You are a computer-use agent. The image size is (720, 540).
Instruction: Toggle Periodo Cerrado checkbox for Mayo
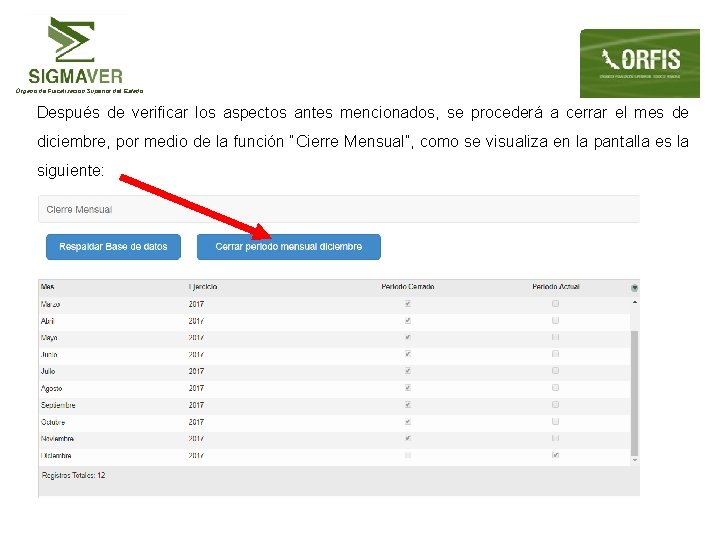click(x=408, y=337)
